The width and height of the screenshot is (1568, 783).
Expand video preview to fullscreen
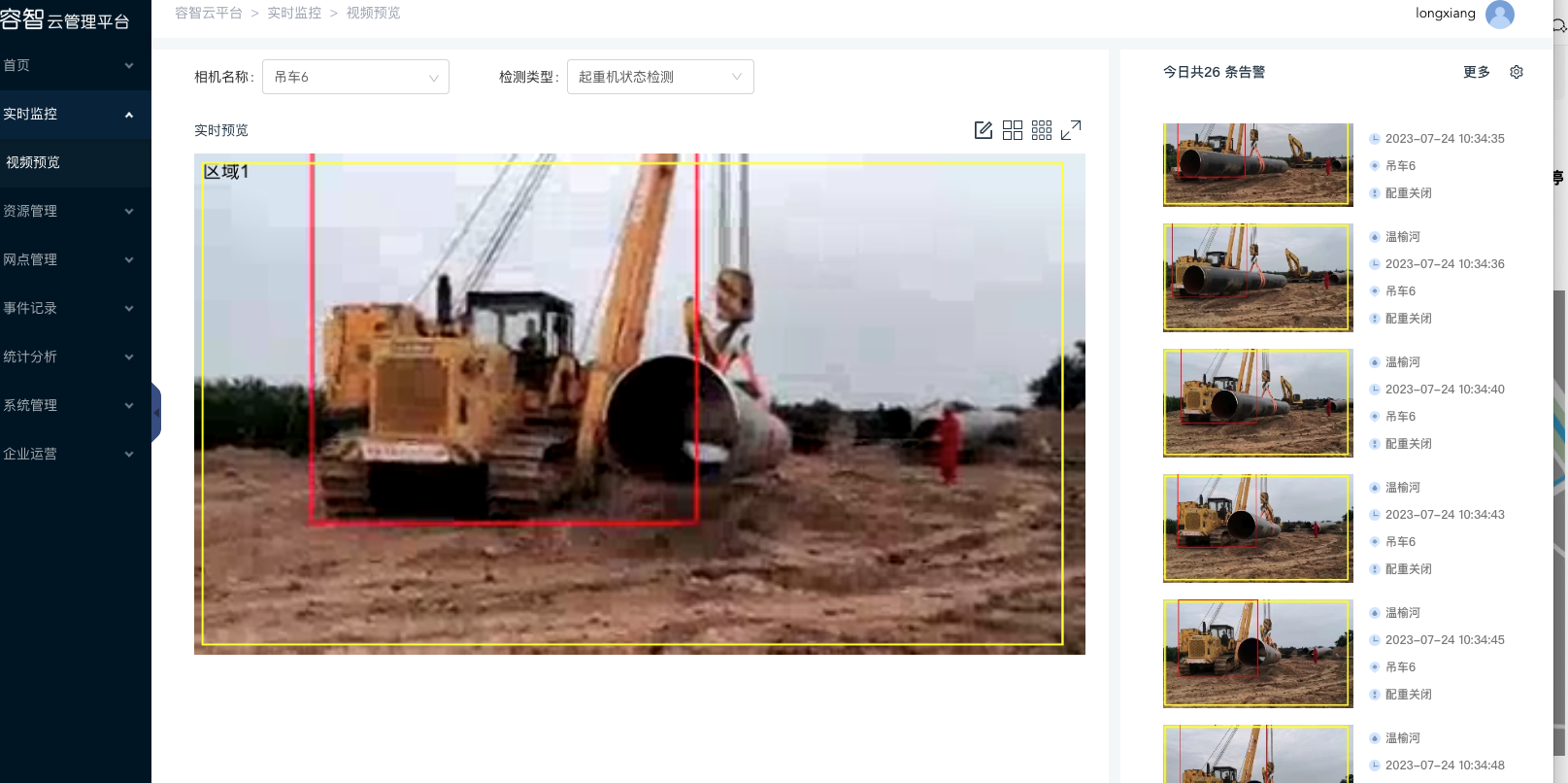pos(1071,130)
